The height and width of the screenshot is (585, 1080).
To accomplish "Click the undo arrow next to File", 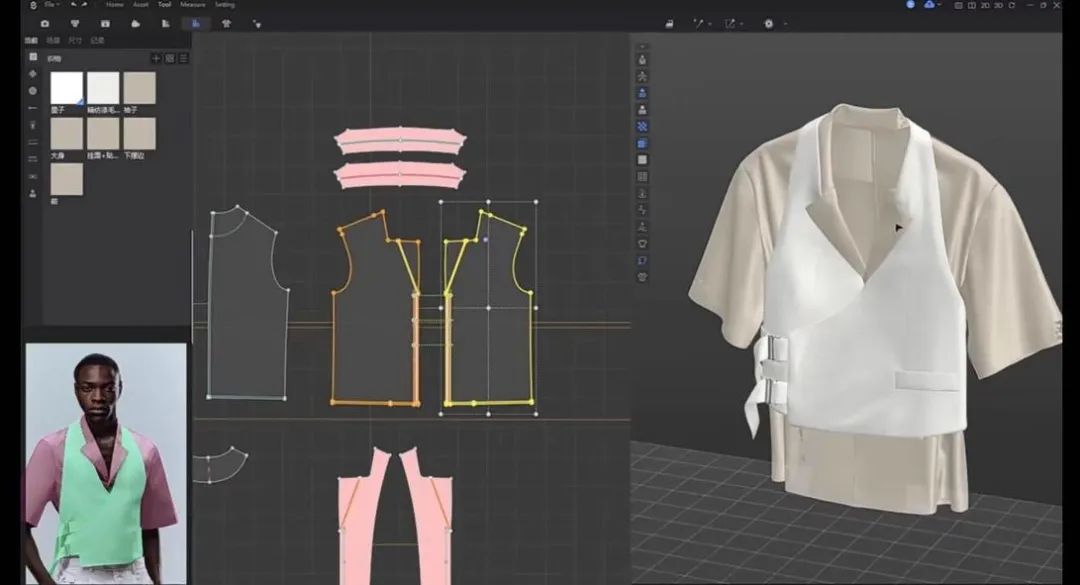I will 75,5.
